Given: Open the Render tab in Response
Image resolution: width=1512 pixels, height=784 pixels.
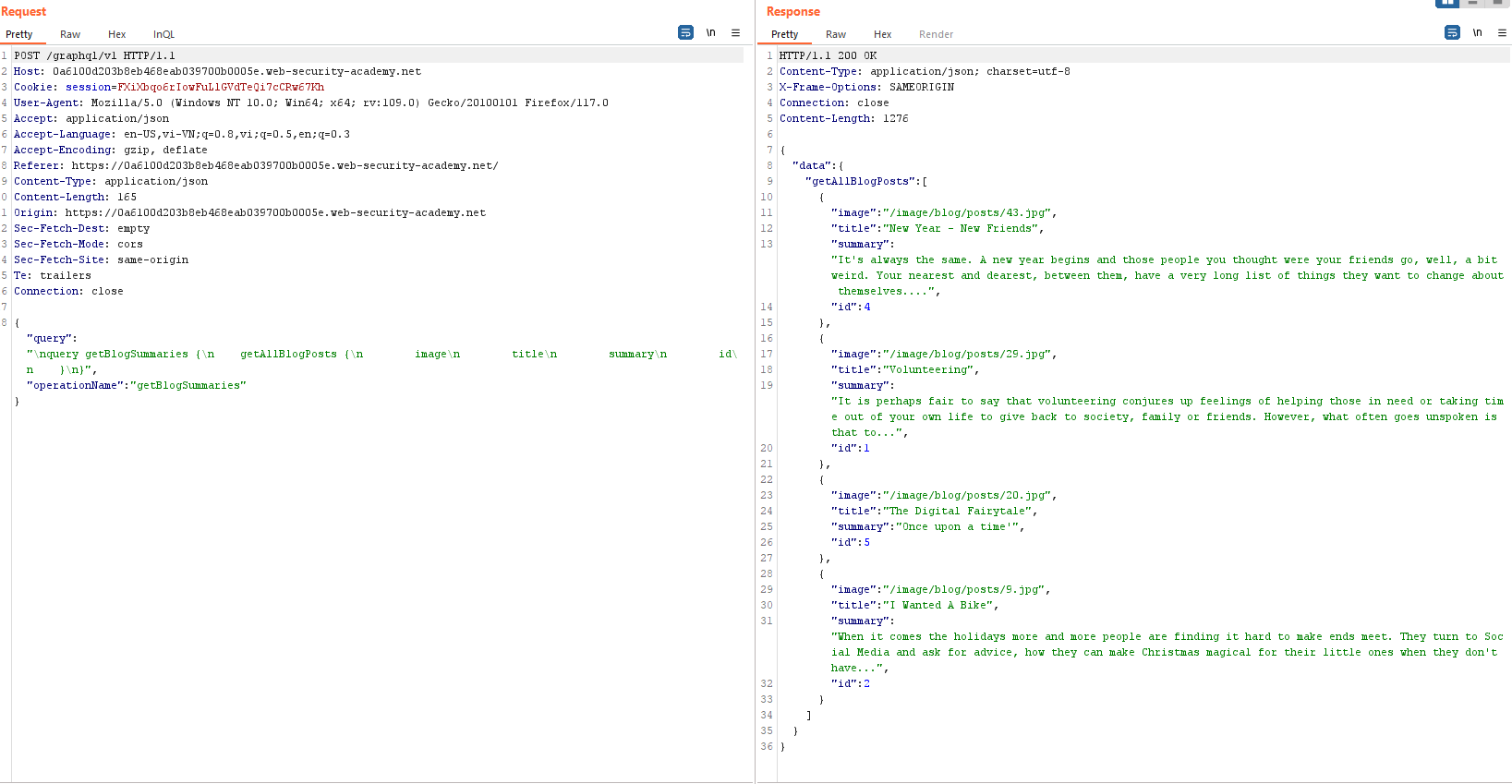Looking at the screenshot, I should (x=936, y=34).
